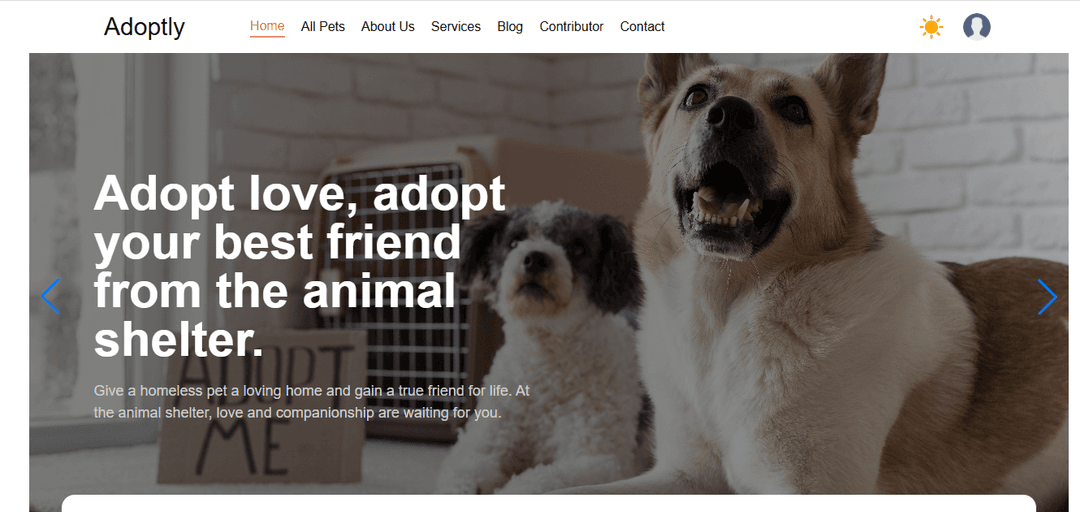Viewport: 1080px width, 512px height.
Task: Visit the Blog page
Action: (x=510, y=27)
